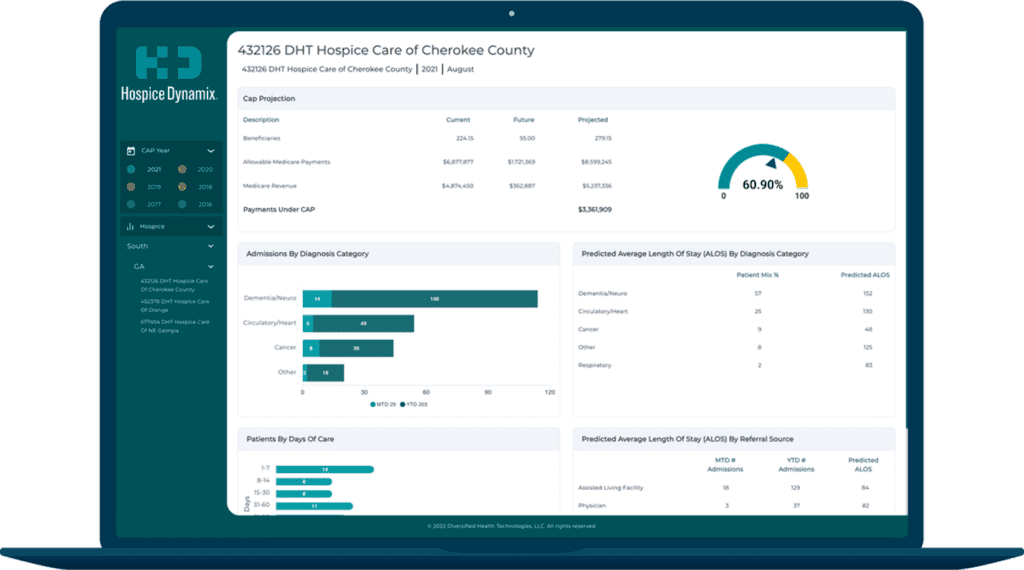Click the yellow segment of the gauge

pyautogui.click(x=798, y=170)
